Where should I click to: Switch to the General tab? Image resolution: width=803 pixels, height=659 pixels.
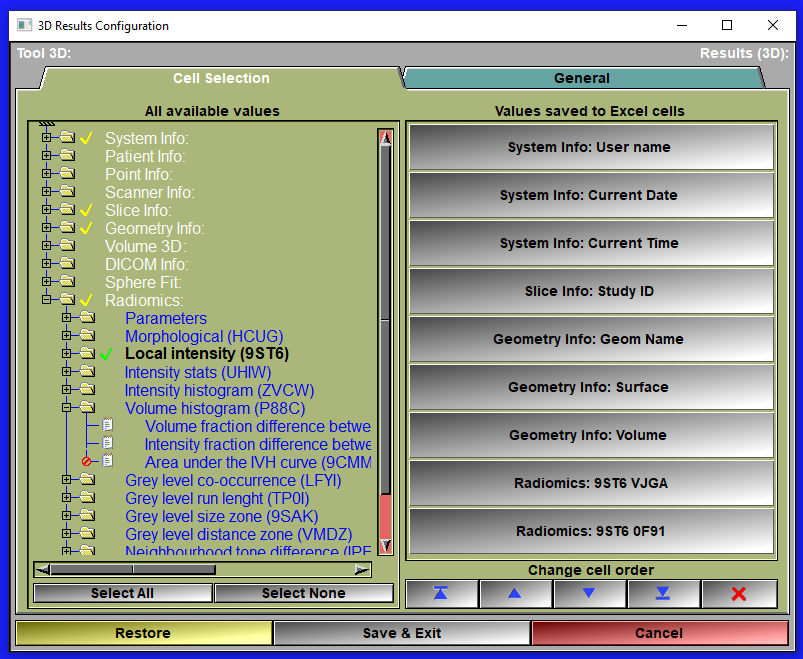pos(582,78)
